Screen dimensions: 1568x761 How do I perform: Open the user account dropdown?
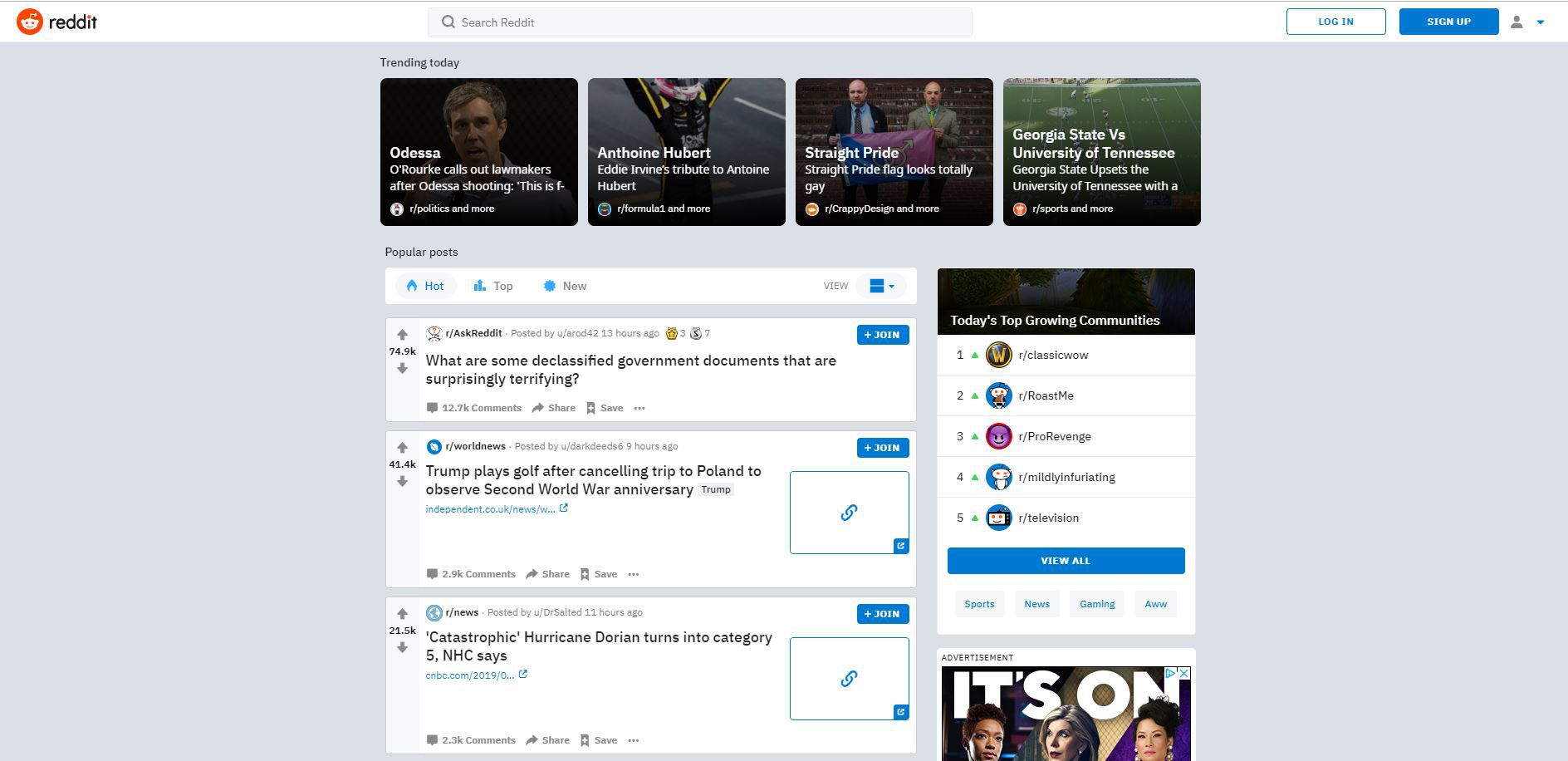[x=1527, y=22]
